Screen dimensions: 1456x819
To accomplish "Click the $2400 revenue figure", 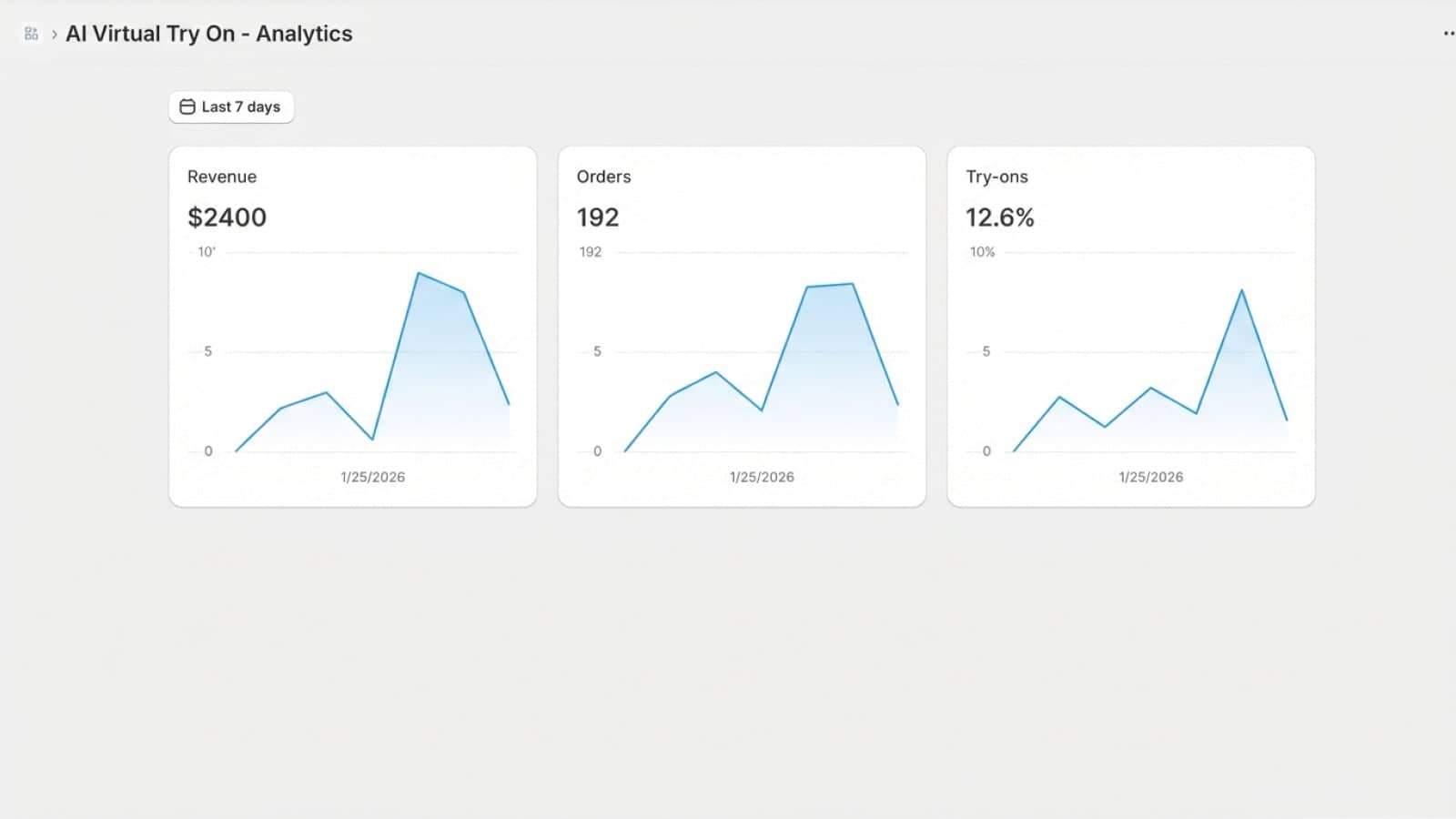I will (227, 217).
